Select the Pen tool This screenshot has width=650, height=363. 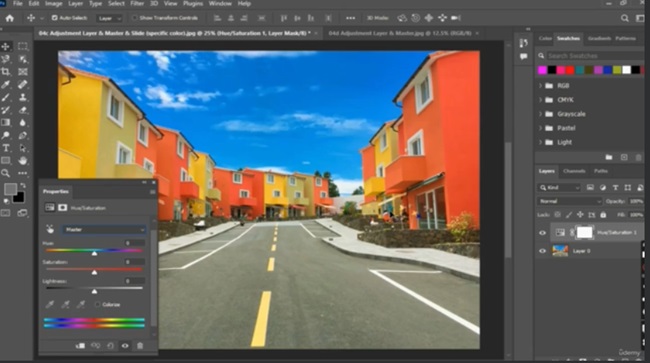[23, 135]
